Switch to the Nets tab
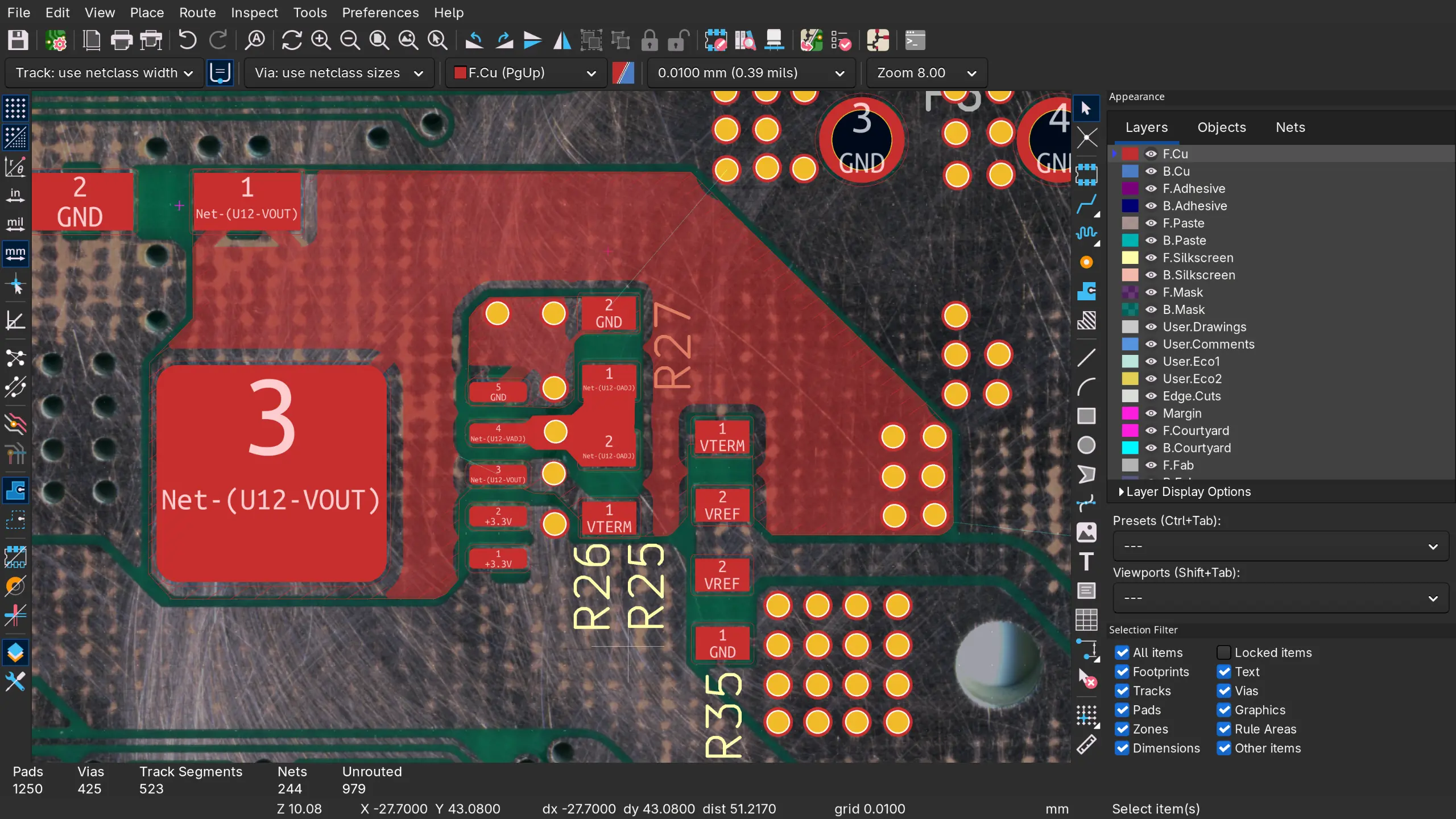Screen dimensions: 1456x819 point(1290,127)
